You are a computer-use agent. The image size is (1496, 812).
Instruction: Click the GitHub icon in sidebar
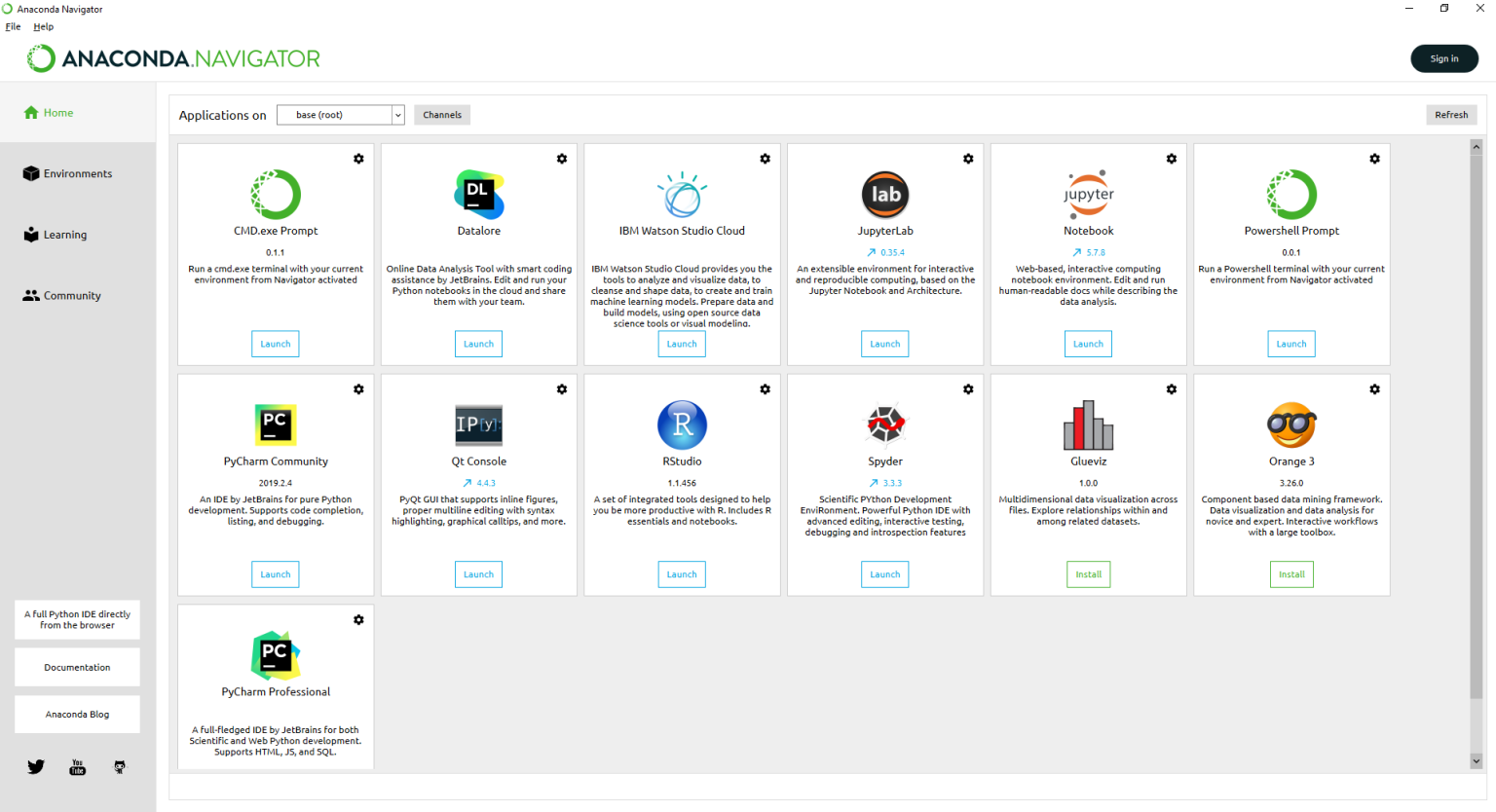point(119,766)
